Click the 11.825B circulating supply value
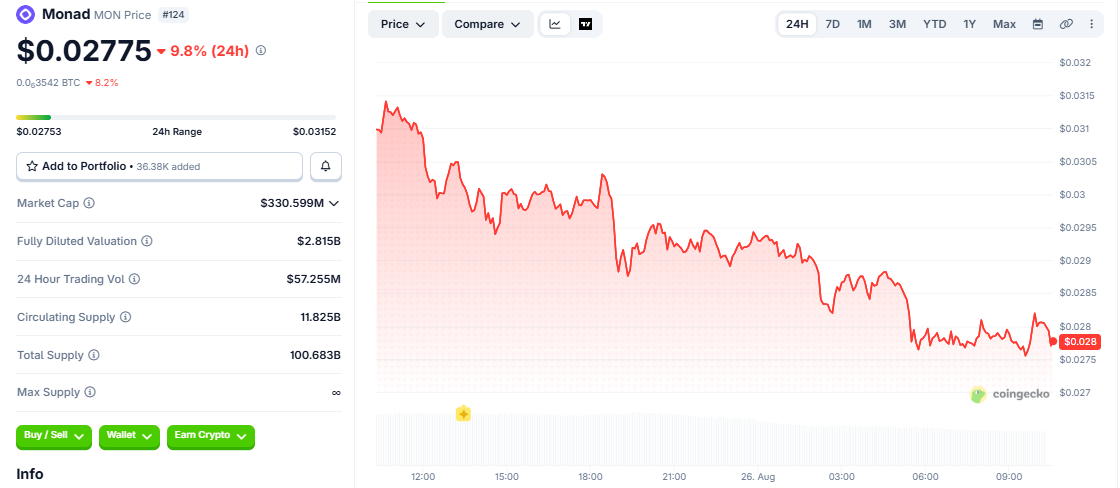 (321, 317)
